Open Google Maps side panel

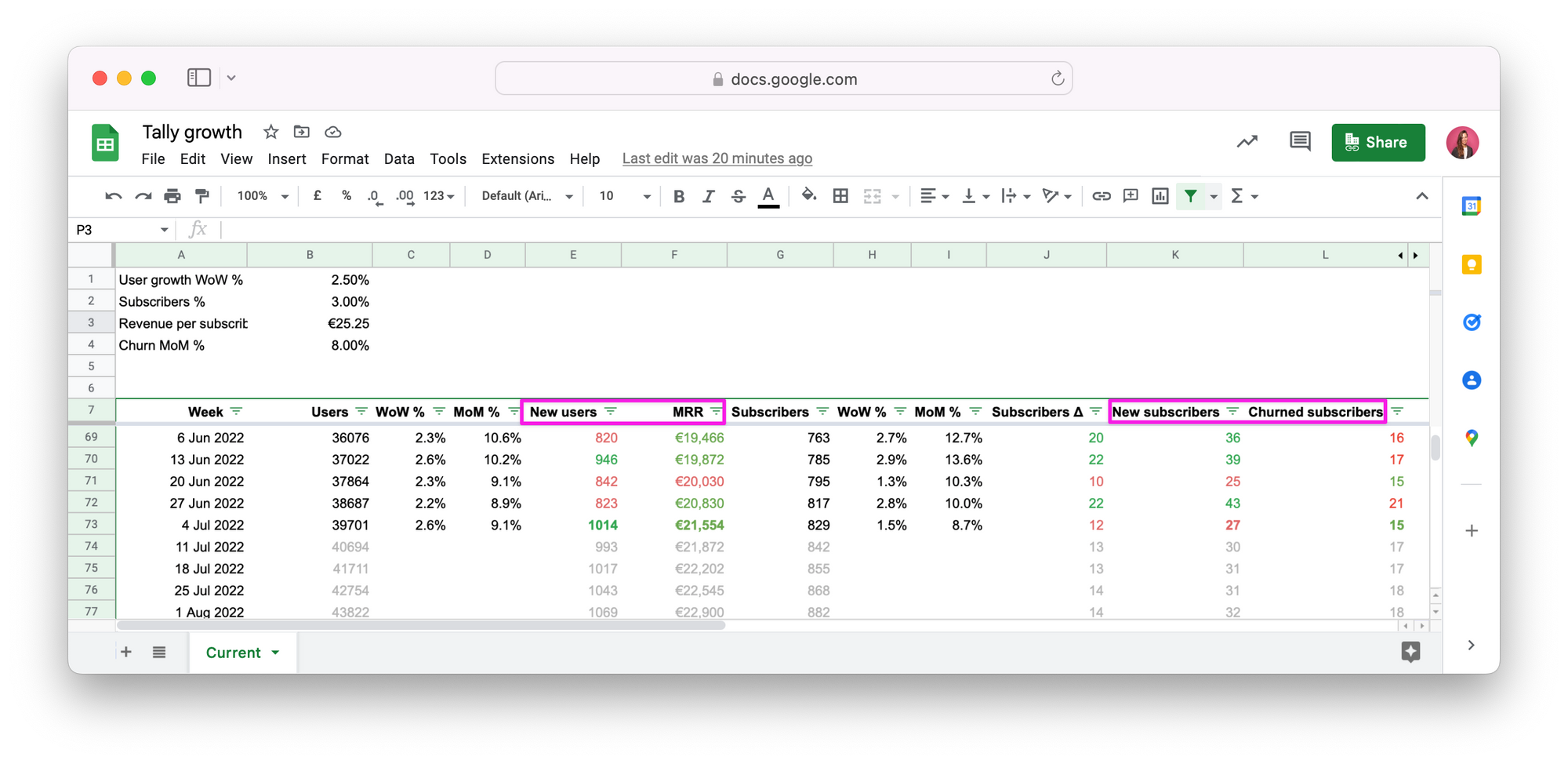pyautogui.click(x=1472, y=438)
